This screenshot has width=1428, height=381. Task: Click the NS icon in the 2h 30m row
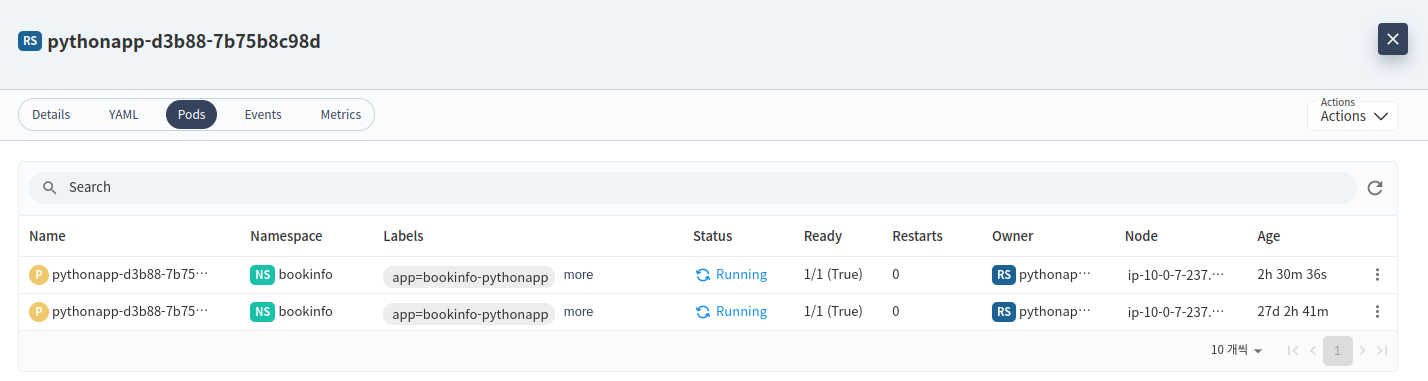click(x=262, y=274)
